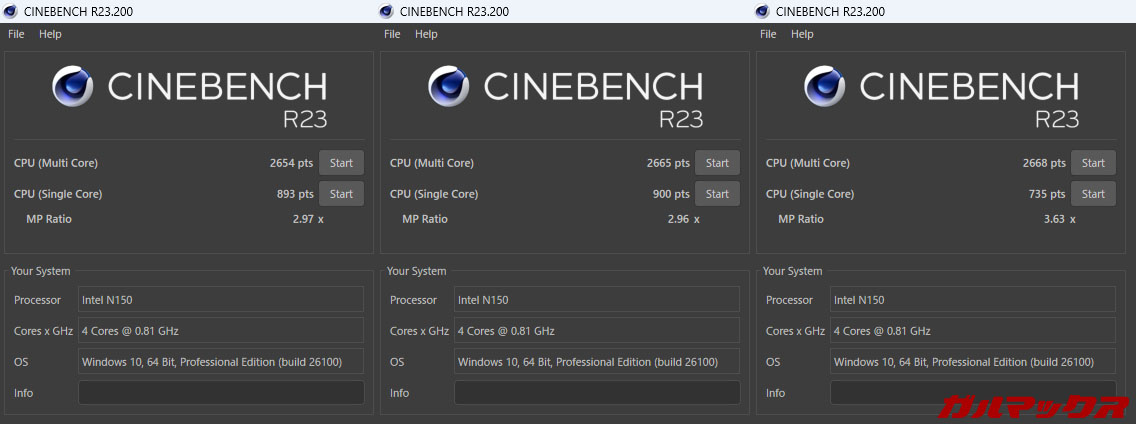Start the single core test showing 900 pts

click(717, 194)
